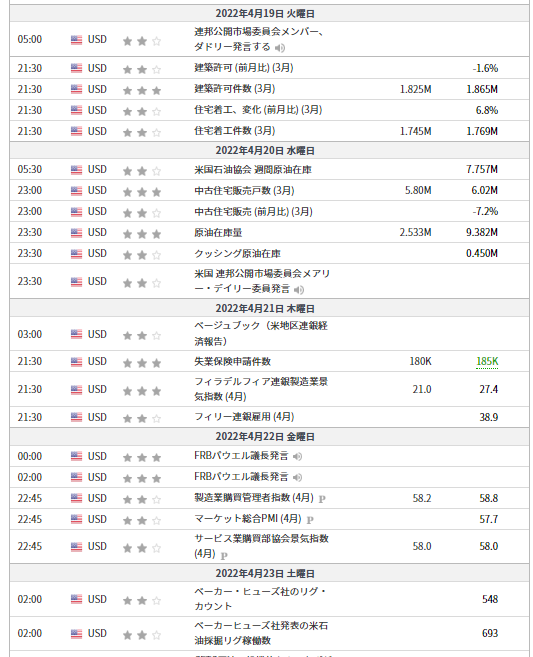Click preliminary P icon beside マーケット総合PMI

tap(310, 520)
